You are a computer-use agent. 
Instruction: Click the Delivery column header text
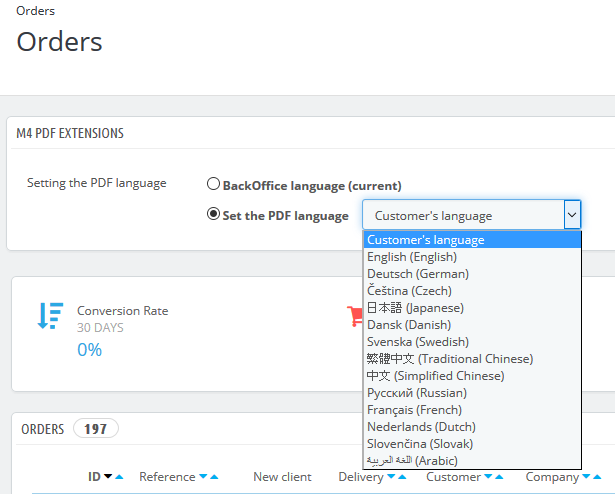(x=361, y=477)
